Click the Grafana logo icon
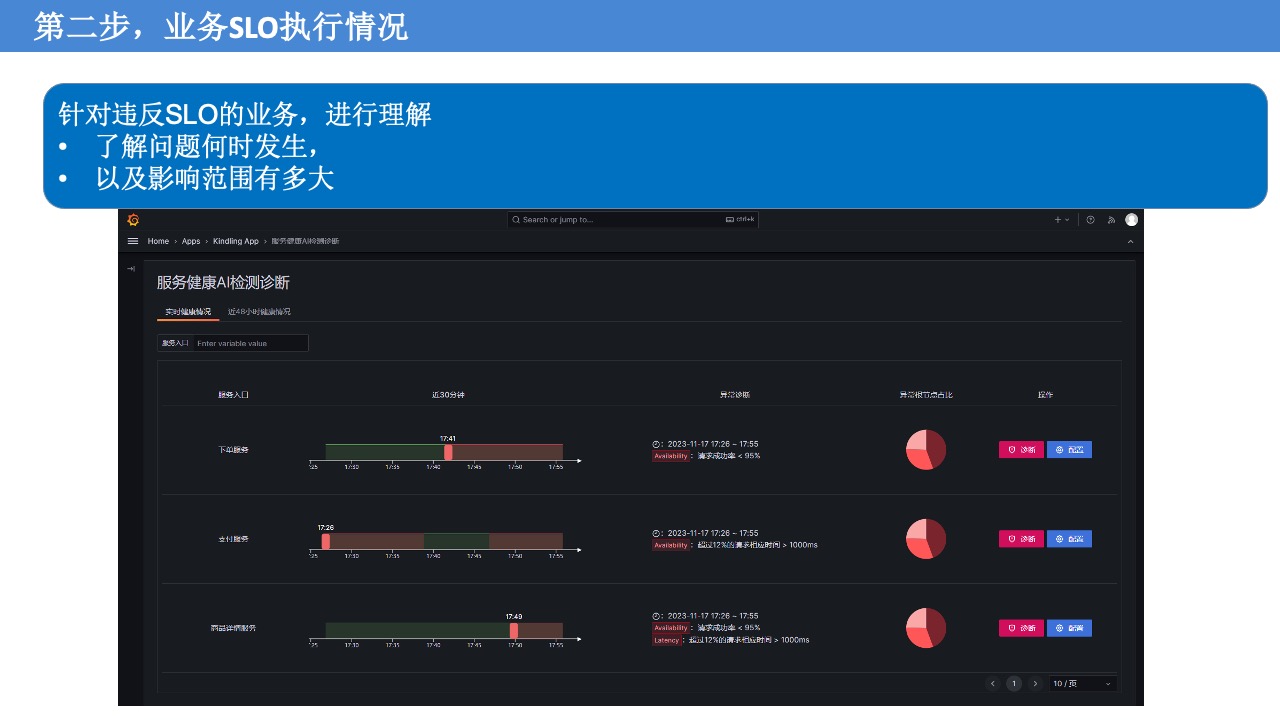 point(133,220)
